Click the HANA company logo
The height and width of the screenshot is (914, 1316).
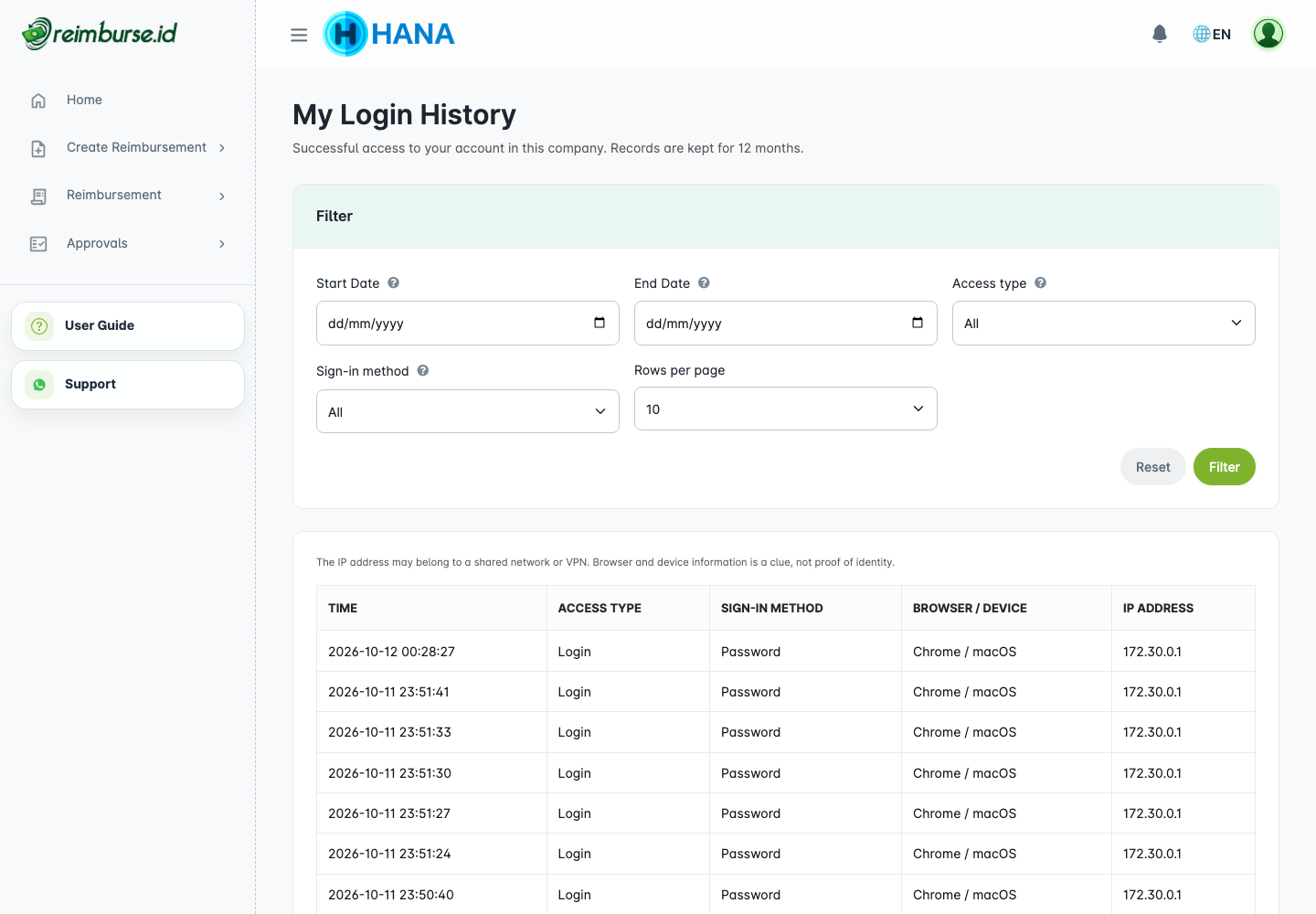(389, 34)
